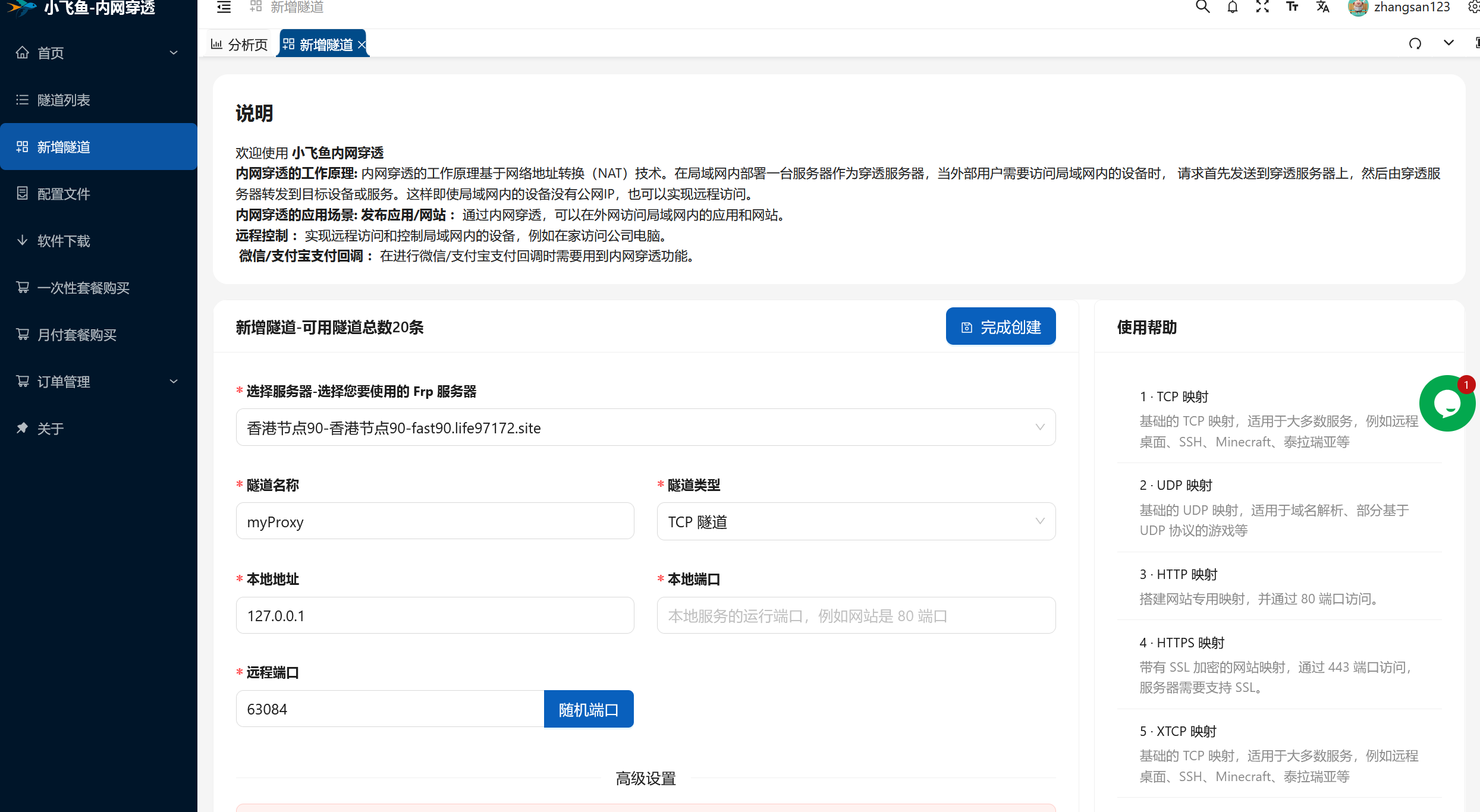Screen dimensions: 1480x812
Task: Expand the 首页 sidebar menu
Action: point(98,53)
